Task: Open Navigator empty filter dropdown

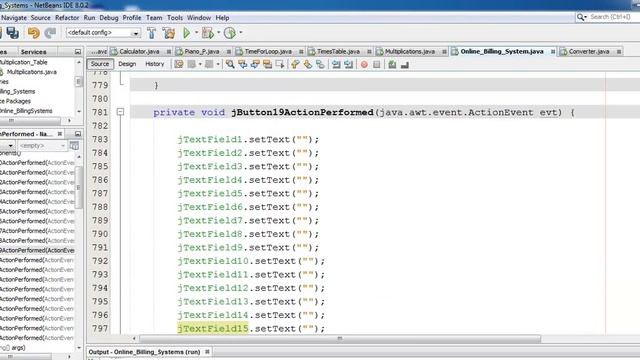Action: pyautogui.click(x=62, y=145)
